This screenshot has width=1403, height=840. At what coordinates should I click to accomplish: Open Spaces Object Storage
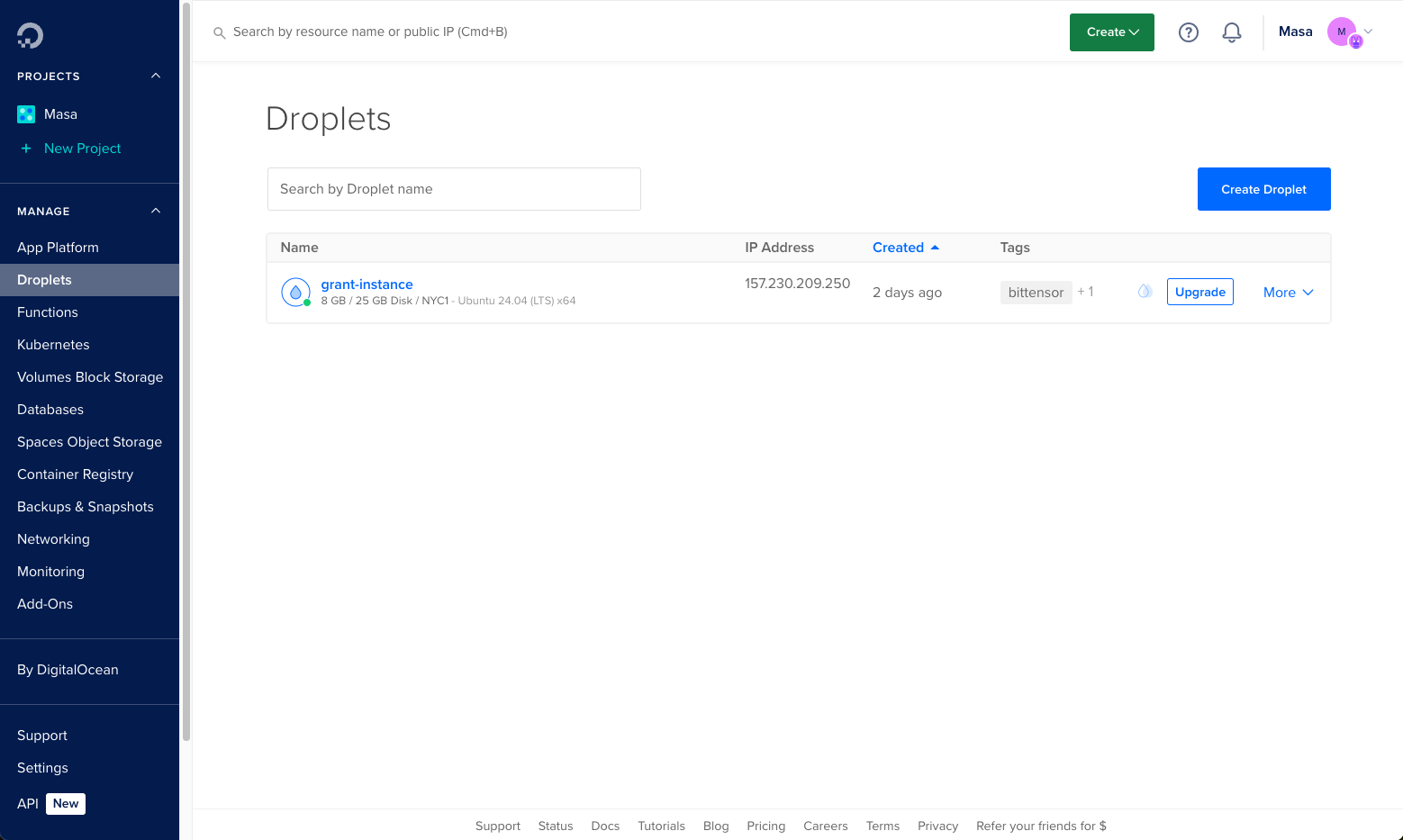pos(90,442)
